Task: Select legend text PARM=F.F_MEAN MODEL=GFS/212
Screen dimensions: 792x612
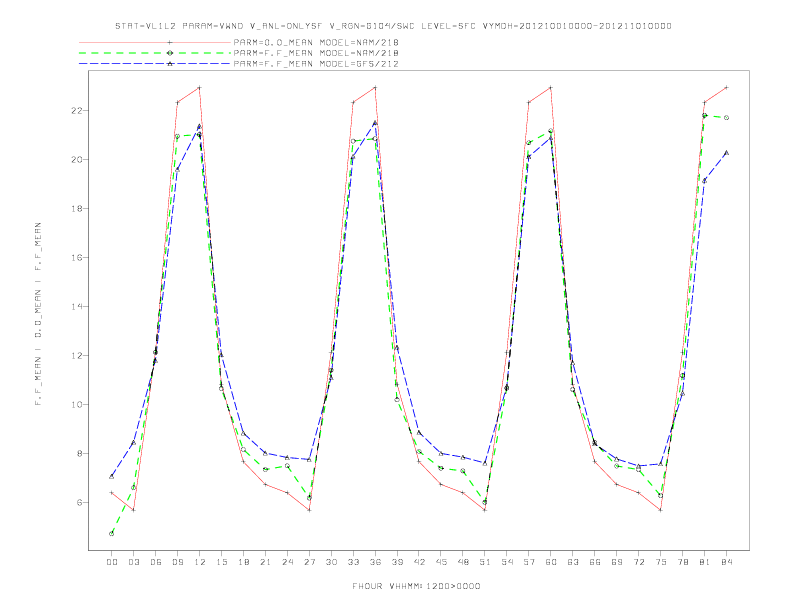Action: (x=316, y=64)
